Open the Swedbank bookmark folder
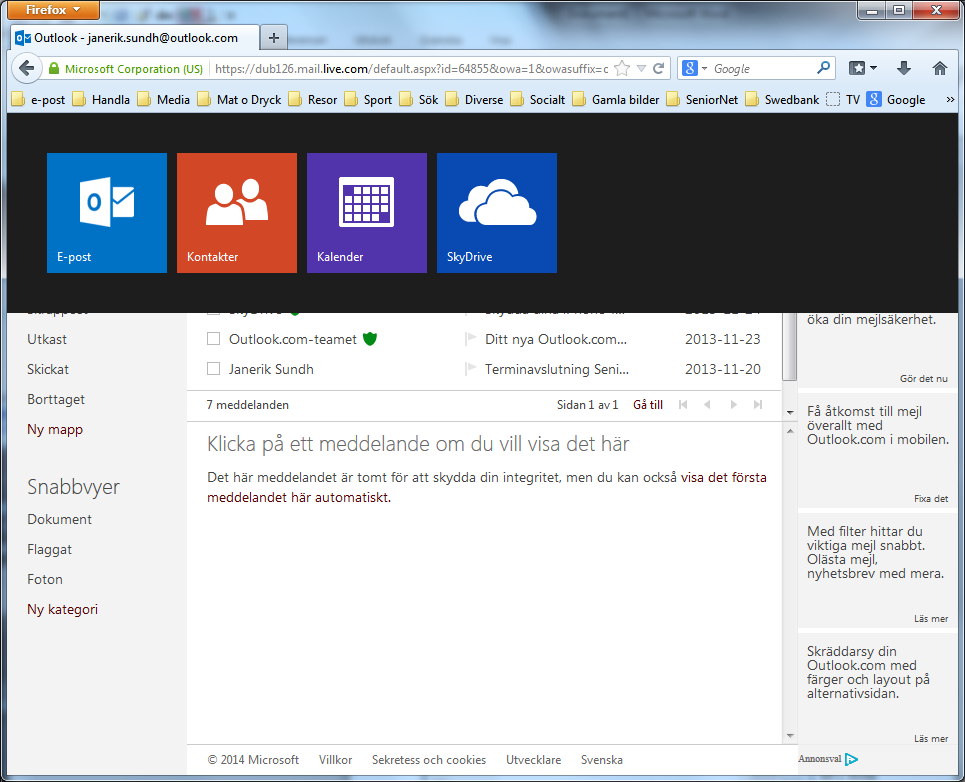The height and width of the screenshot is (782, 965). point(782,100)
